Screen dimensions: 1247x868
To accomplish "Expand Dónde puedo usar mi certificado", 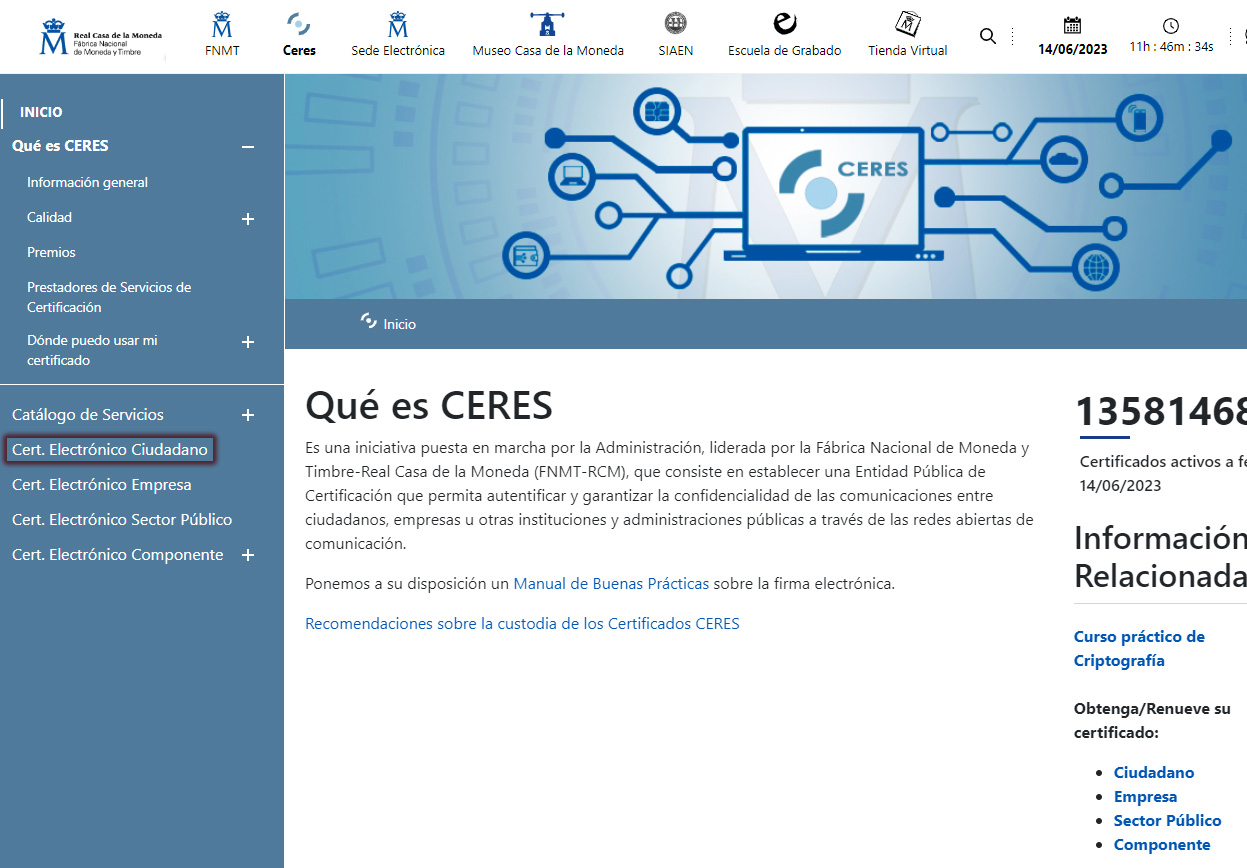I will [248, 342].
